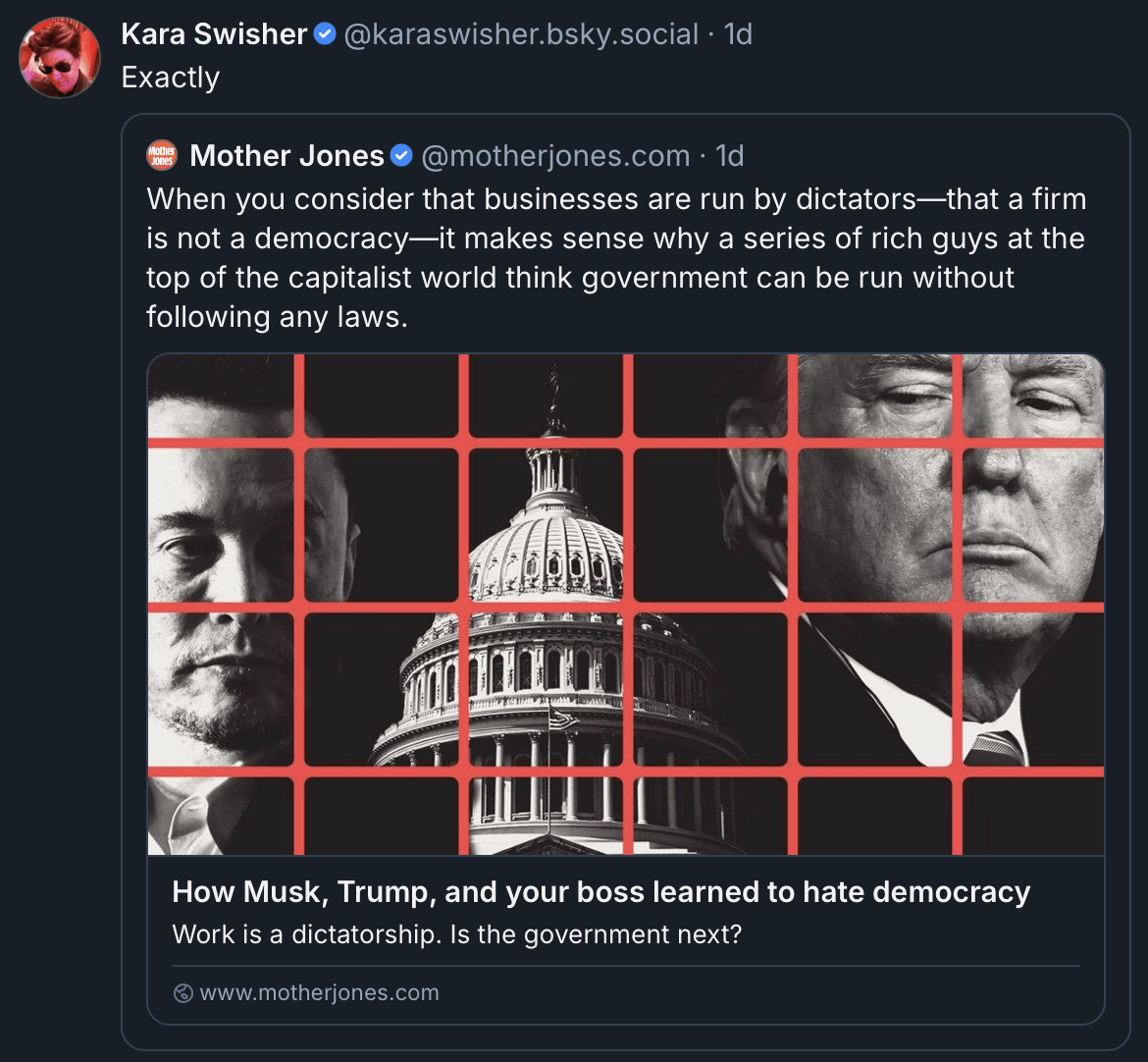
Task: Open the @karaswisher.bsky.social handle link
Action: tap(521, 35)
